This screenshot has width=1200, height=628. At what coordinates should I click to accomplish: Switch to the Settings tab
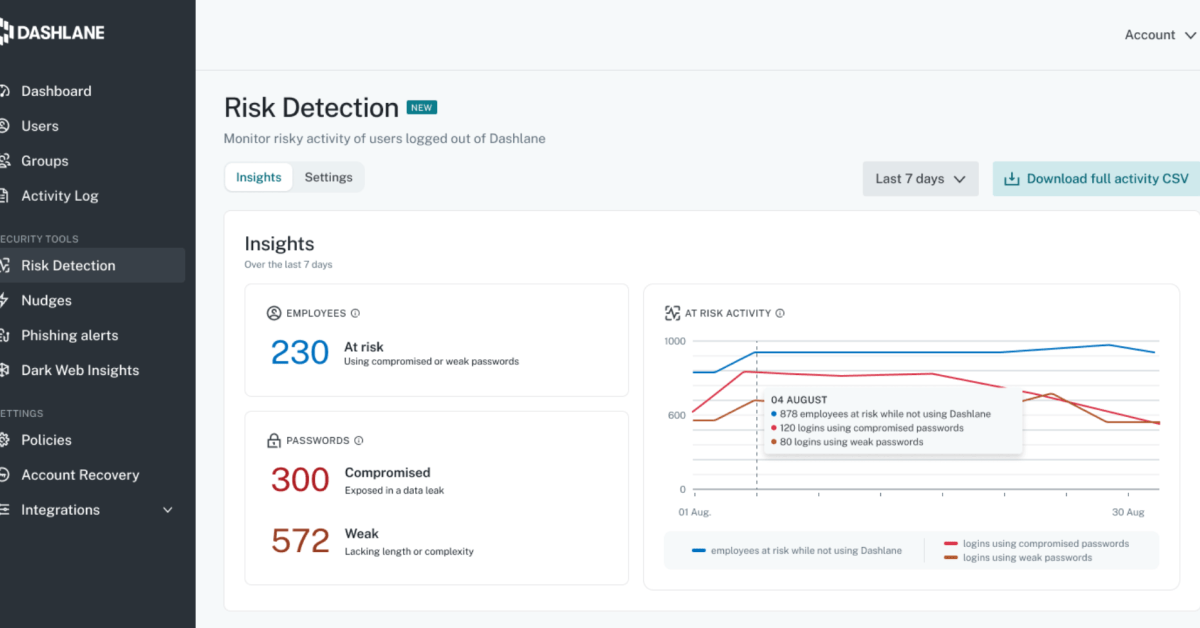(x=329, y=177)
